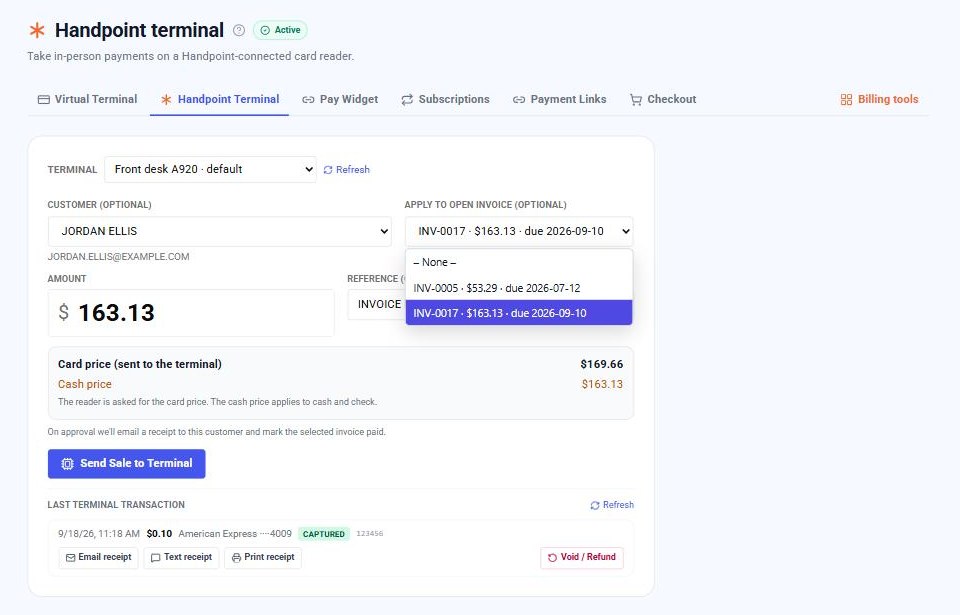
Task: Click the Void / Refund button
Action: coord(582,557)
